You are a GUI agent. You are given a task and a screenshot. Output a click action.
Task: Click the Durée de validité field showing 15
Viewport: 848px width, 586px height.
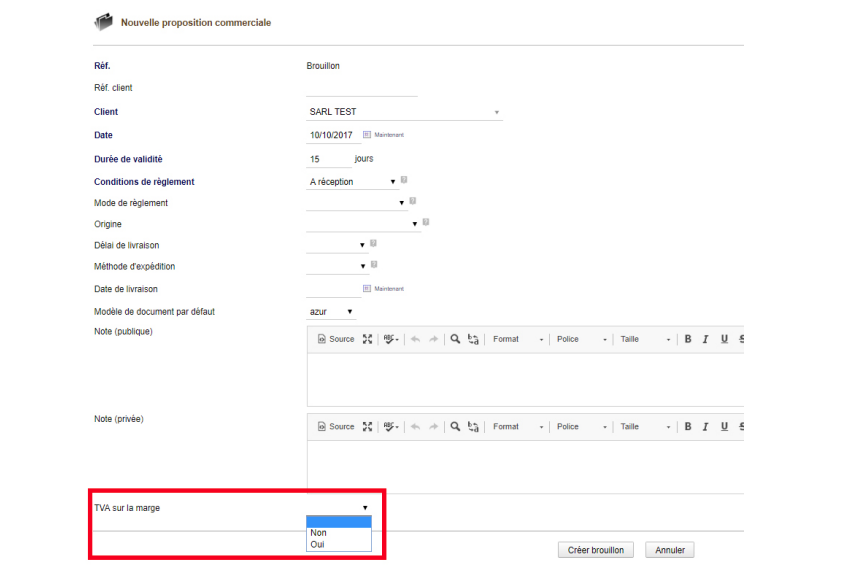coord(328,159)
